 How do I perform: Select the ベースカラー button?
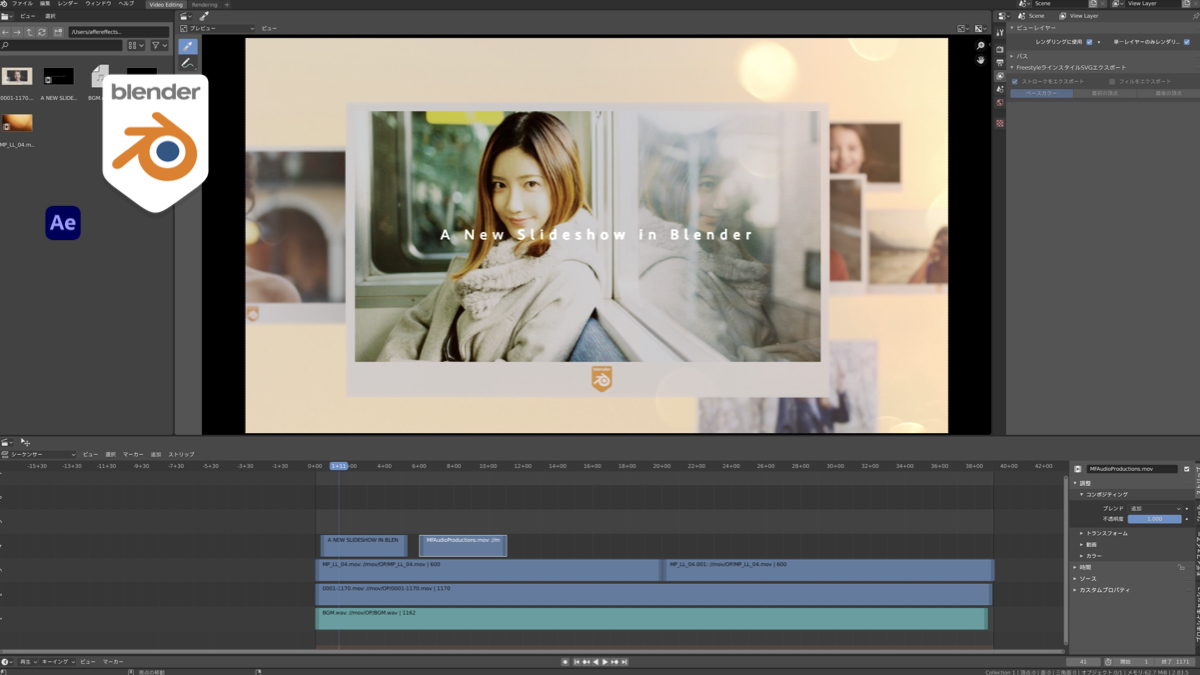pos(1041,93)
